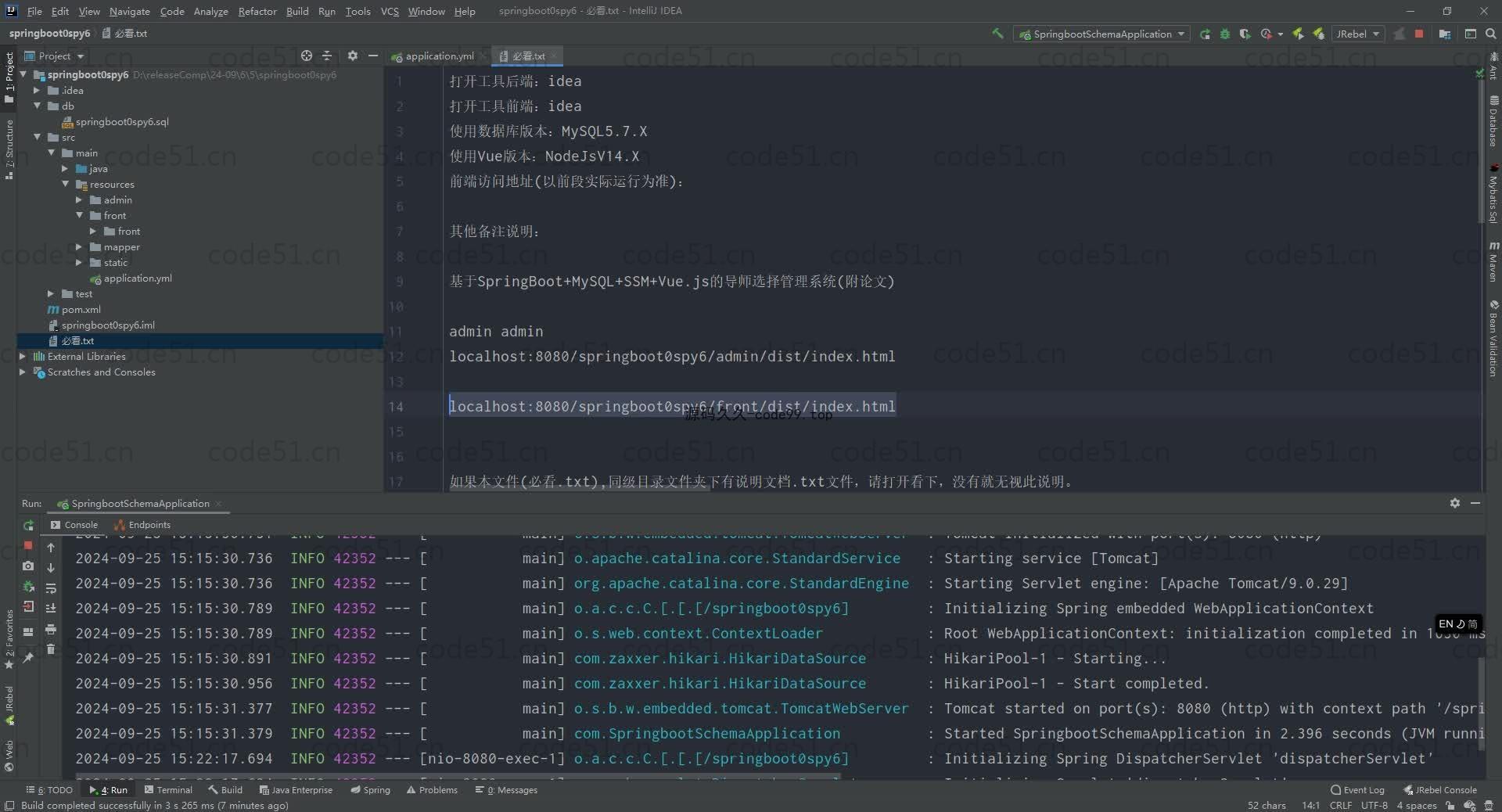Open the SpringbootSchemaApplication run configuration dropdown
1502x812 pixels.
(x=1101, y=34)
